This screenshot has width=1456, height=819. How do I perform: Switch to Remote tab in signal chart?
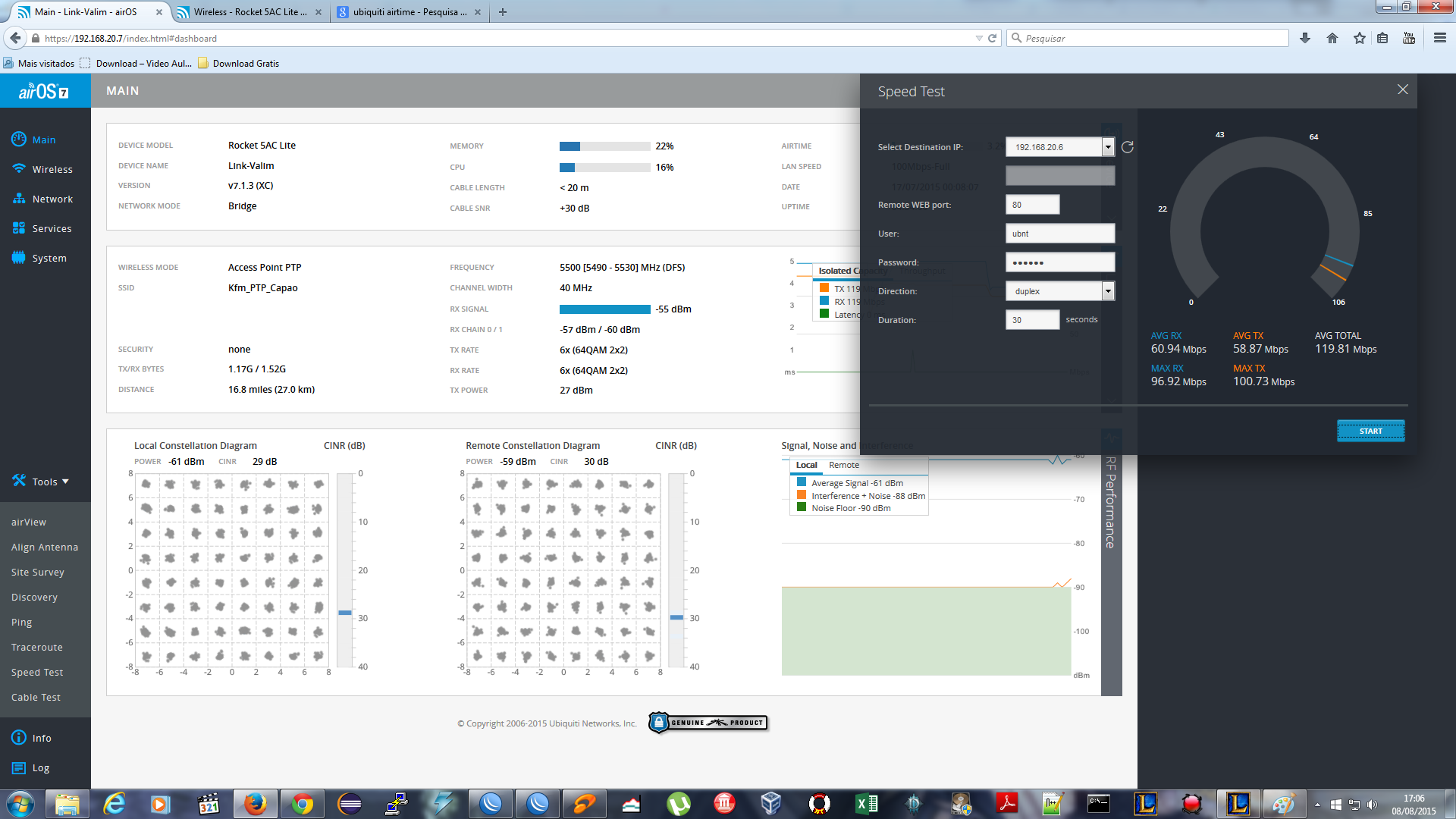843,465
